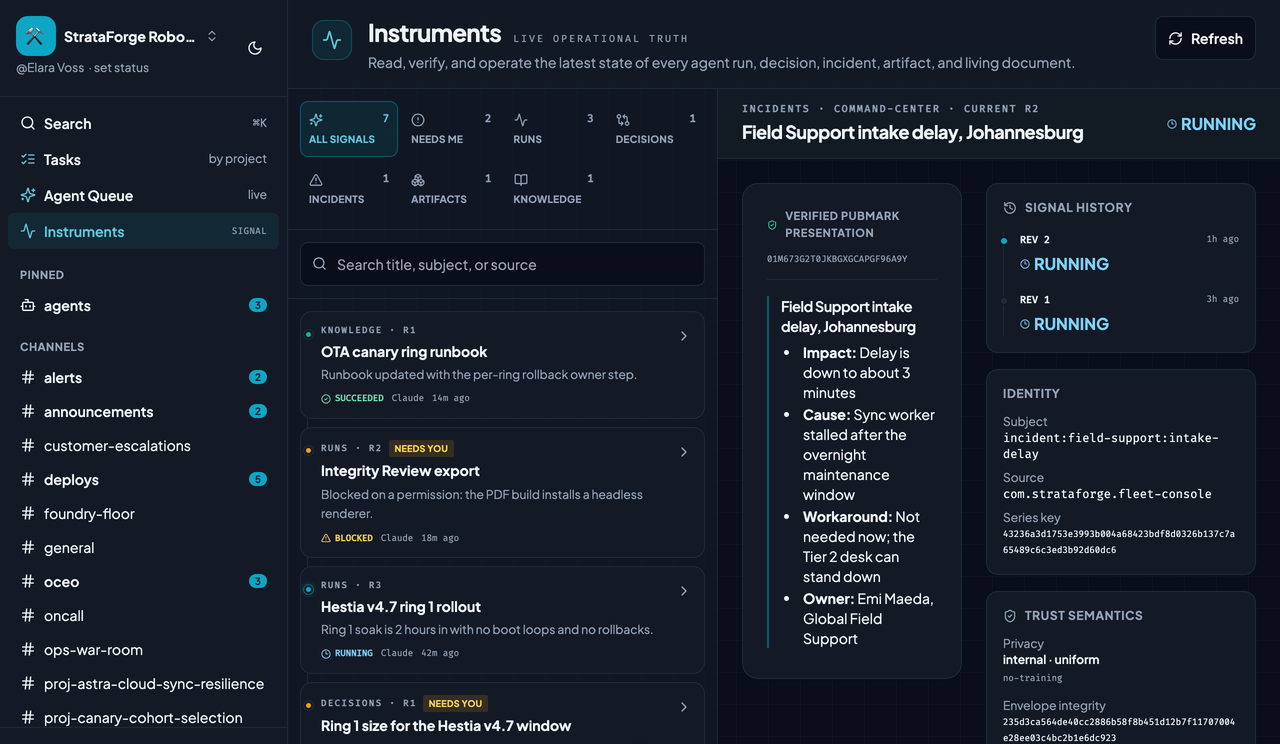
Task: Click the Refresh button
Action: [1205, 38]
